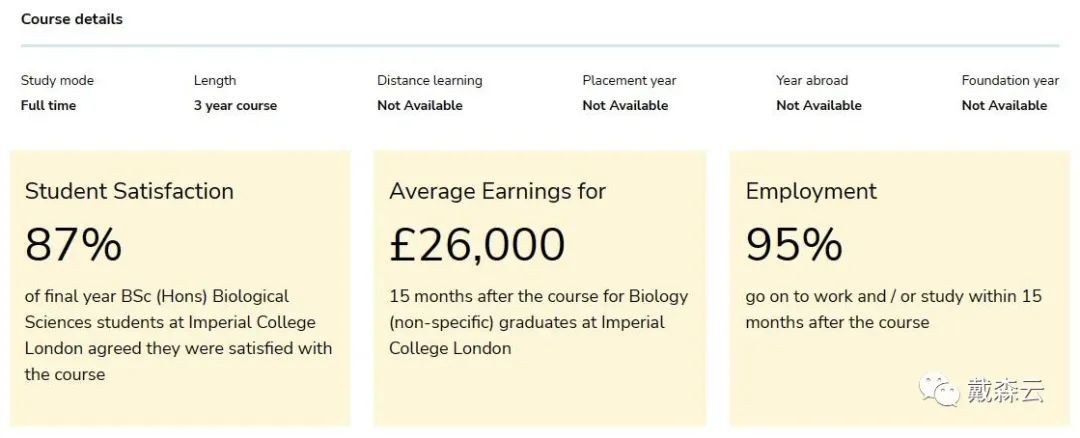Click Not Available under Year abroad
The width and height of the screenshot is (1080, 438).
pos(819,105)
